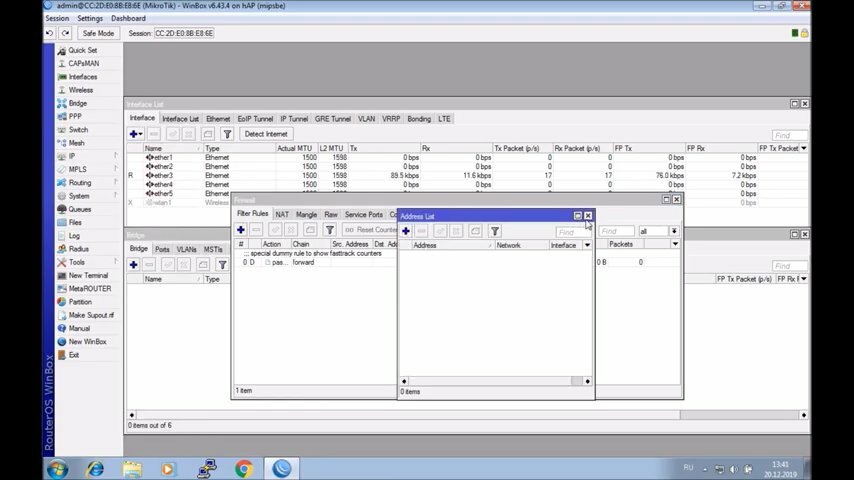Add new entry in Address List window
This screenshot has height=480, width=854.
406,231
